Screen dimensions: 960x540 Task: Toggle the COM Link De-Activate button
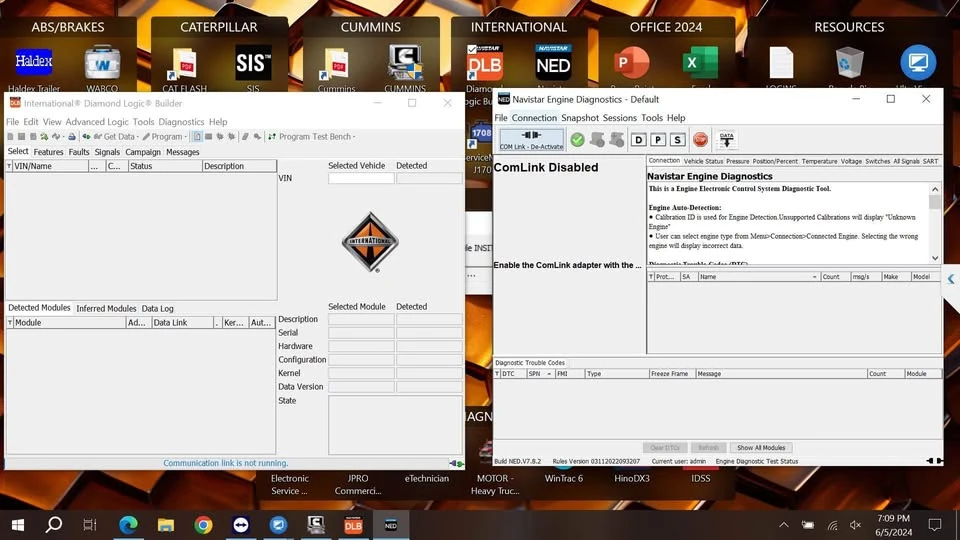[x=531, y=140]
